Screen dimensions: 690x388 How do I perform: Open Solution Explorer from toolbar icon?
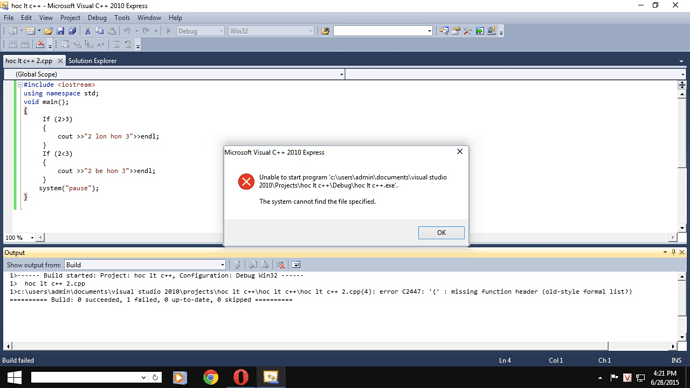coord(444,31)
